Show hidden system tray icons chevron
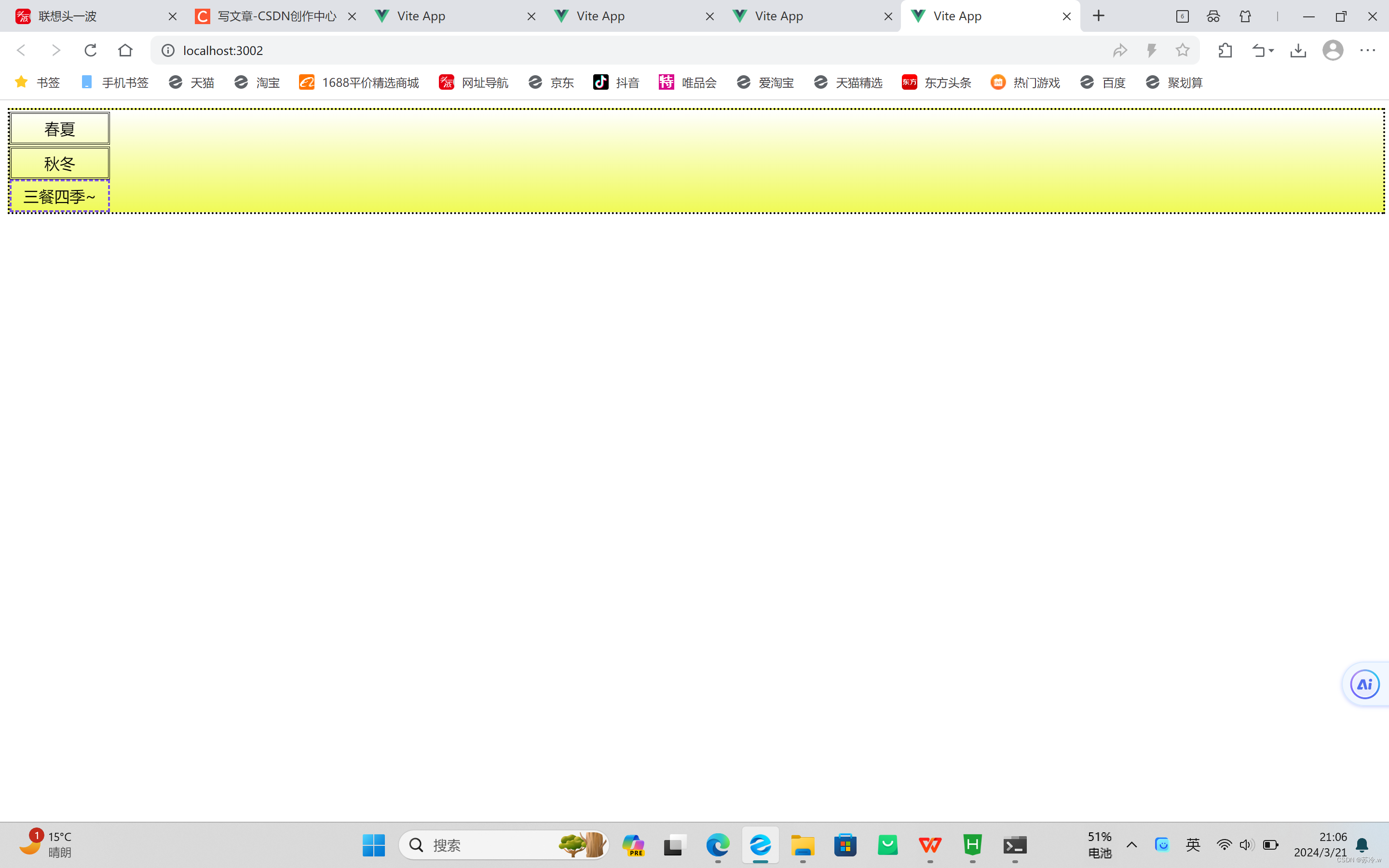The height and width of the screenshot is (868, 1389). (1131, 844)
